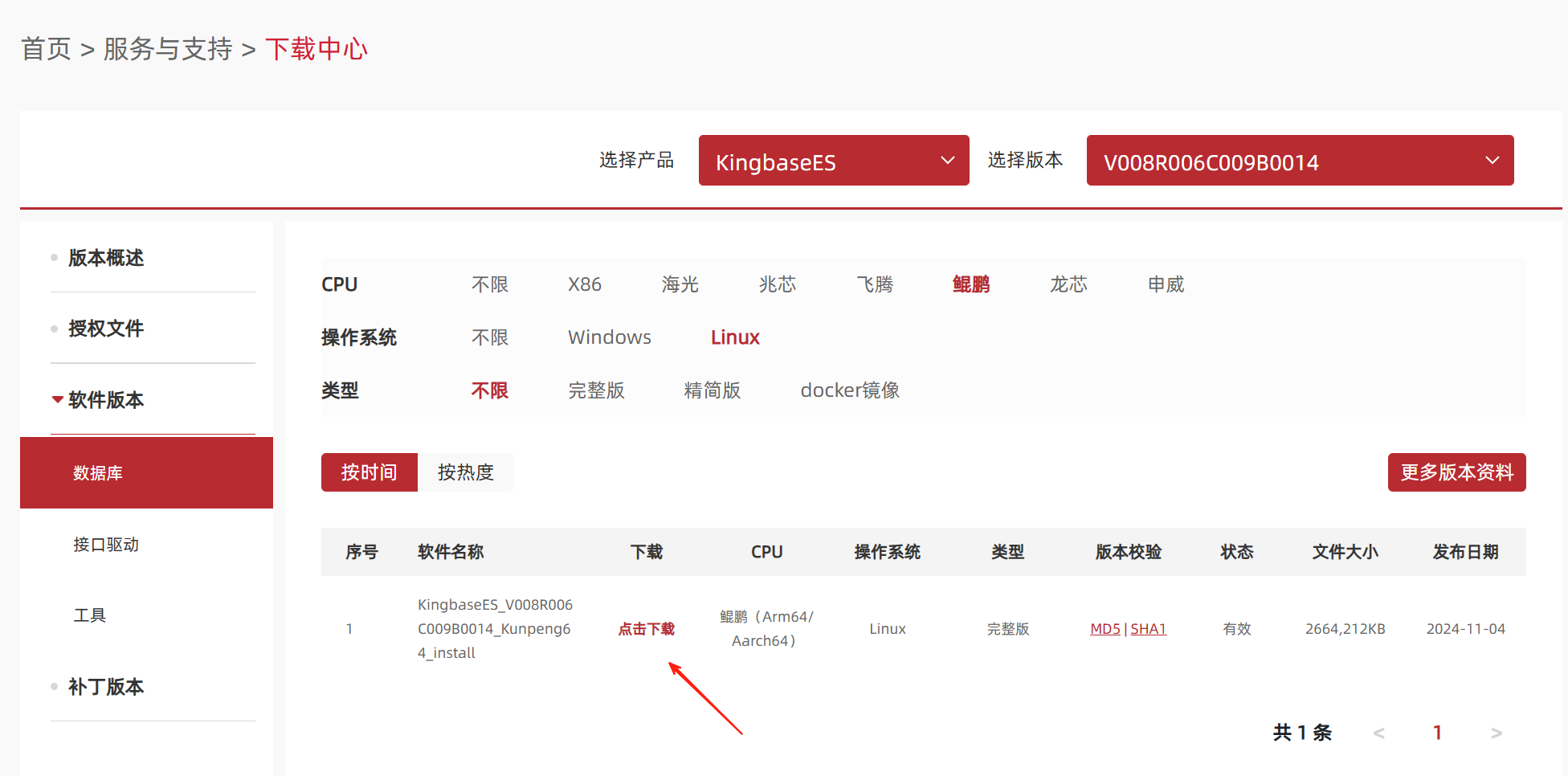Go to 首页 breadcrumb link
This screenshot has width=1568, height=776.
46,49
